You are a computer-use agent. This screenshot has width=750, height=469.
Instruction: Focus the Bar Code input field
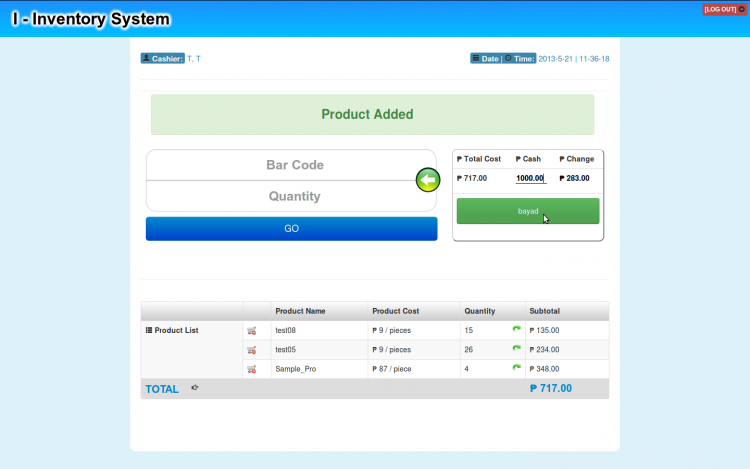pyautogui.click(x=291, y=165)
